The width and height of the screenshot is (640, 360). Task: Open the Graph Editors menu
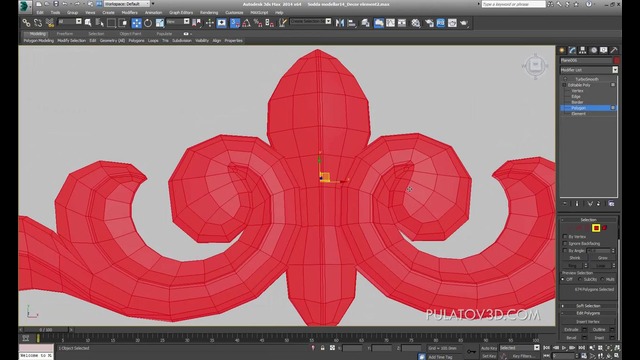(x=181, y=13)
